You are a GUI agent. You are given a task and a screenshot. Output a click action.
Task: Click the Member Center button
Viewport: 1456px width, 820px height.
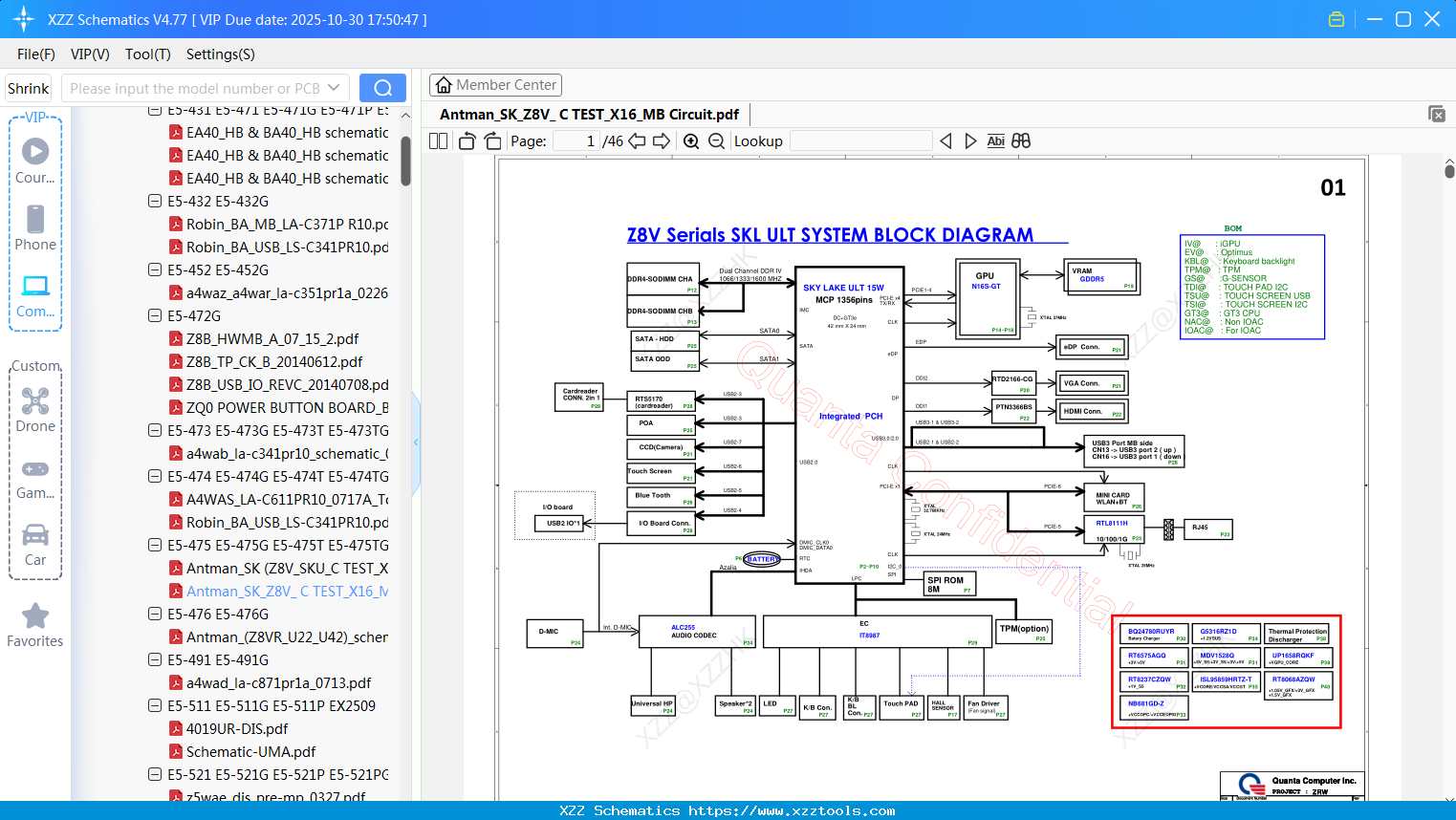tap(495, 85)
